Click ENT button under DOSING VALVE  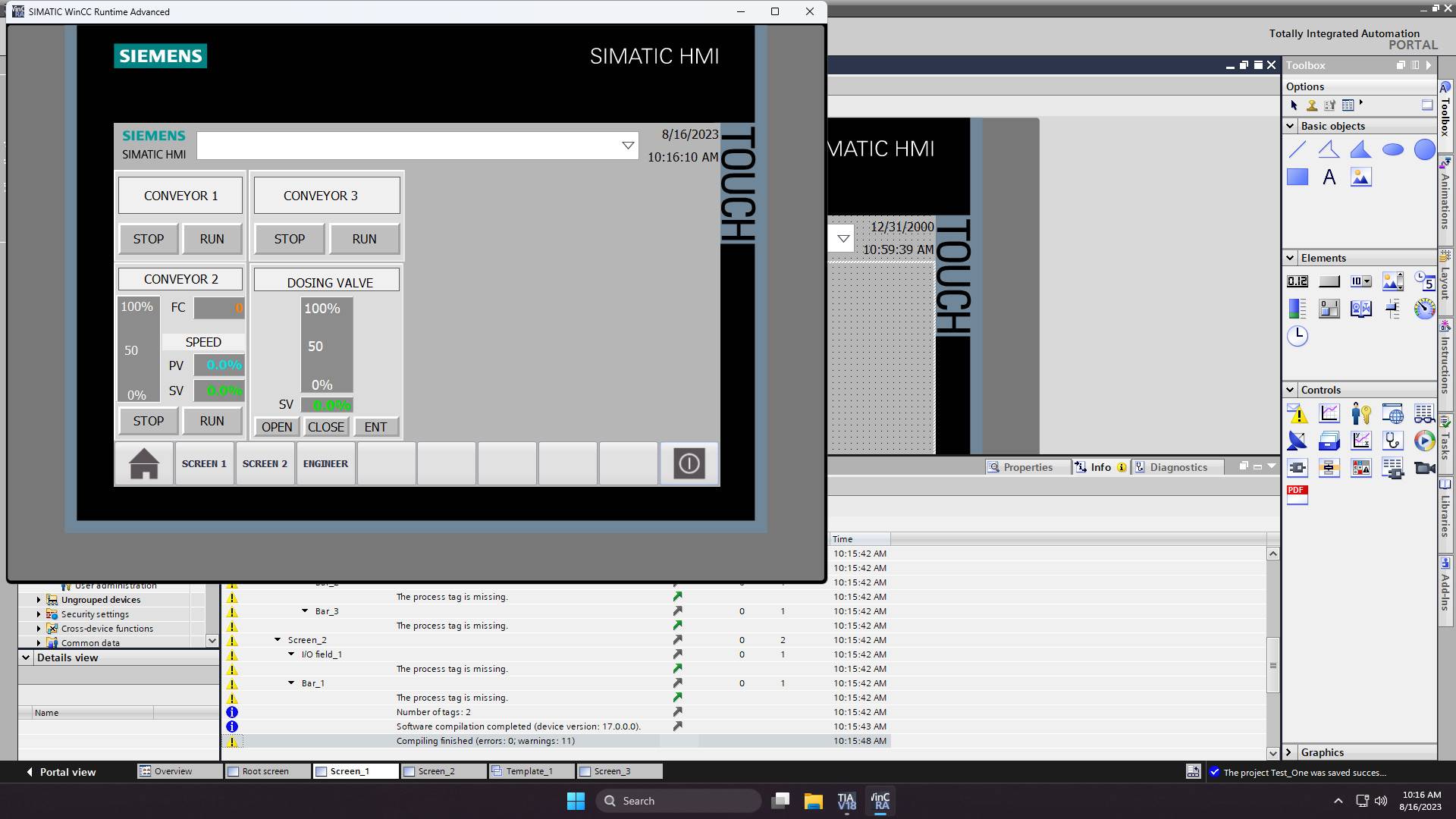click(x=375, y=427)
